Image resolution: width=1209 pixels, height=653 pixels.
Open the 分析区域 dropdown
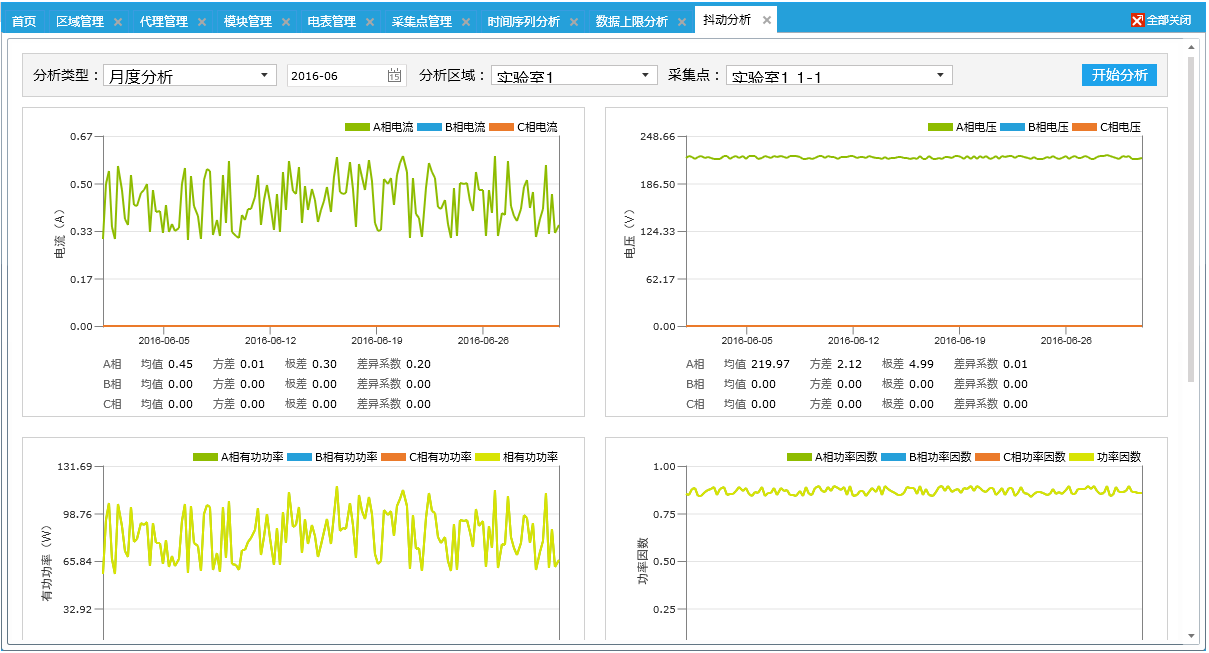coord(645,75)
